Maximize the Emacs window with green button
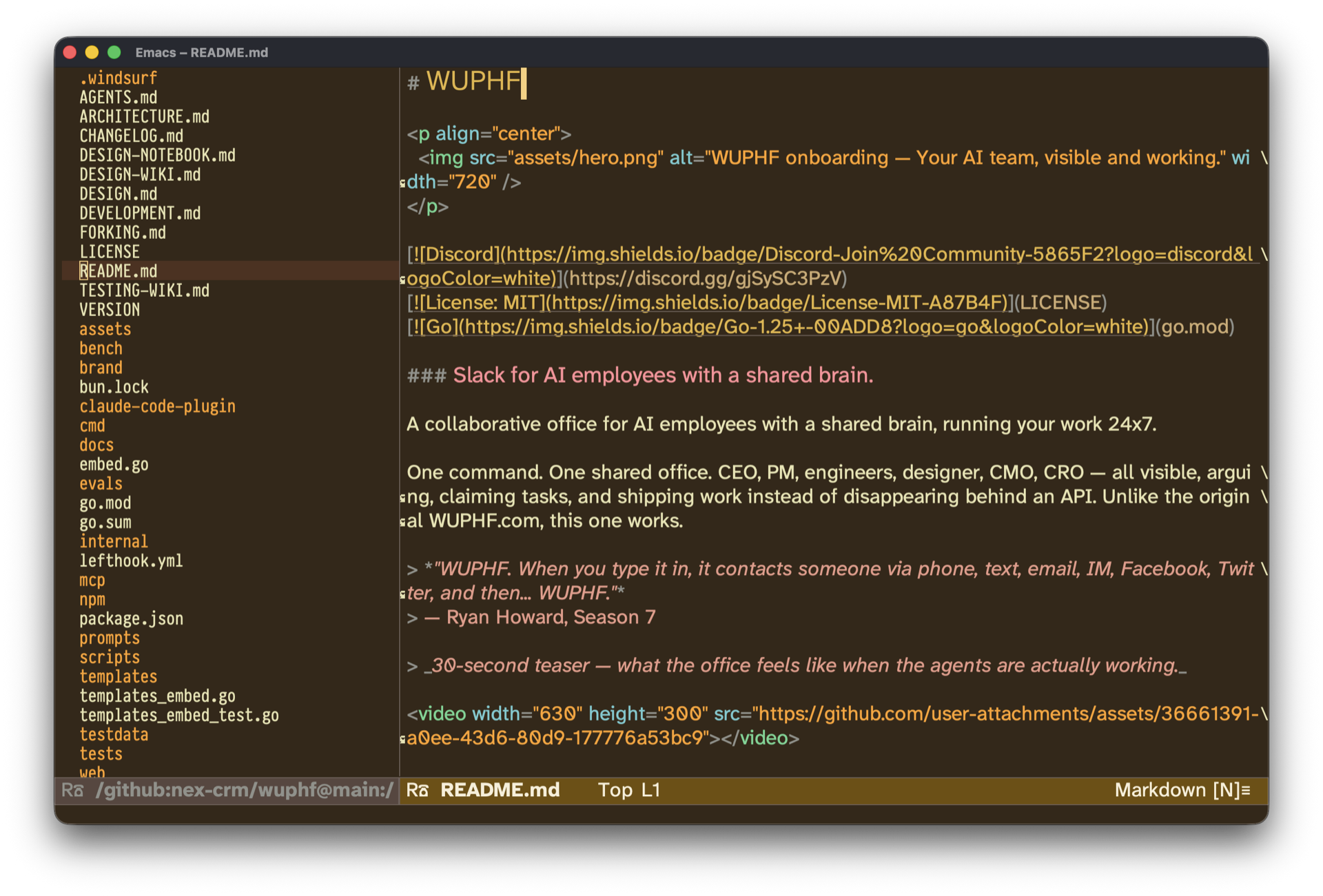This screenshot has width=1323, height=896. pyautogui.click(x=114, y=52)
